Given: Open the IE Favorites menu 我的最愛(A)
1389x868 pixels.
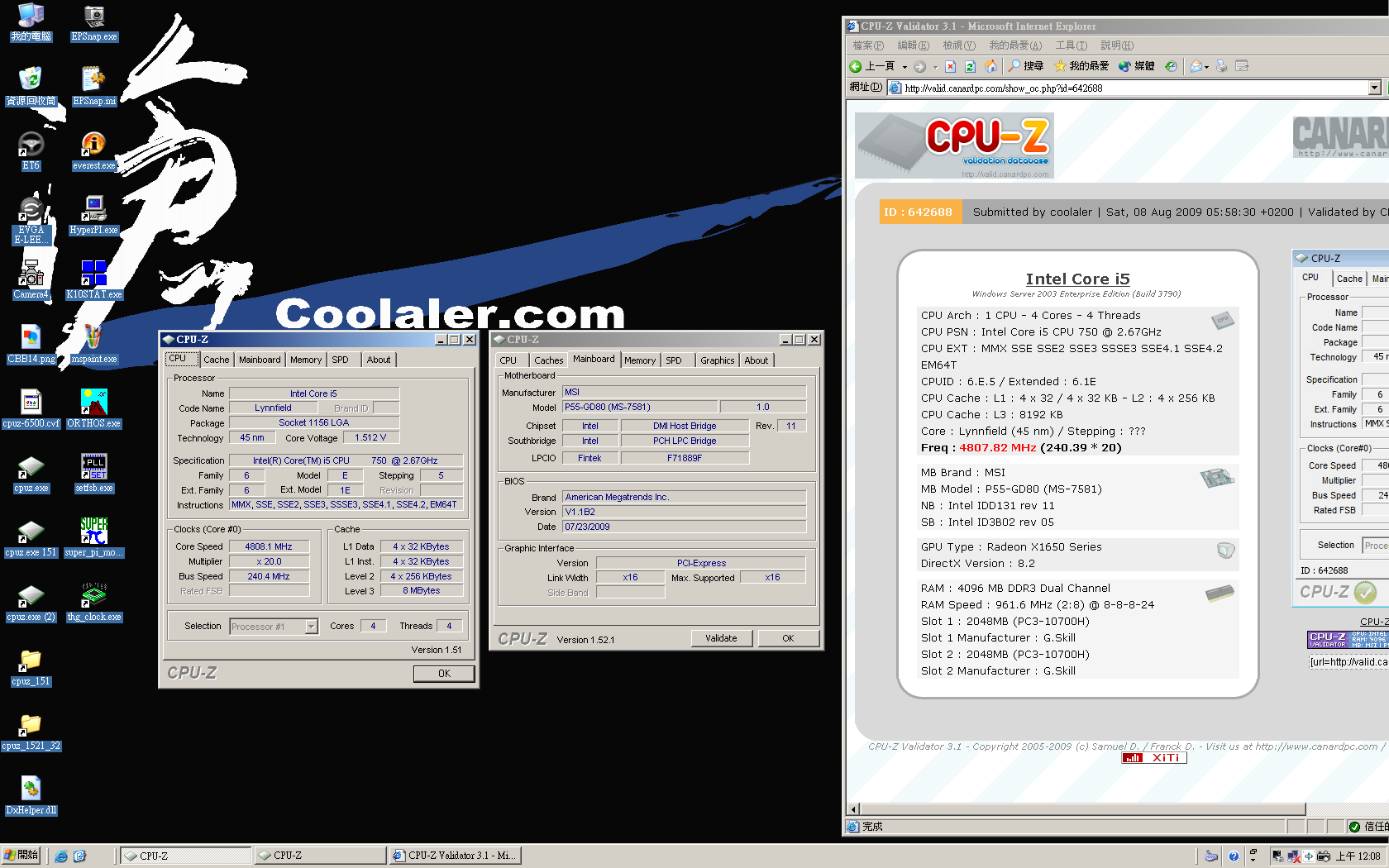Looking at the screenshot, I should [x=1015, y=45].
